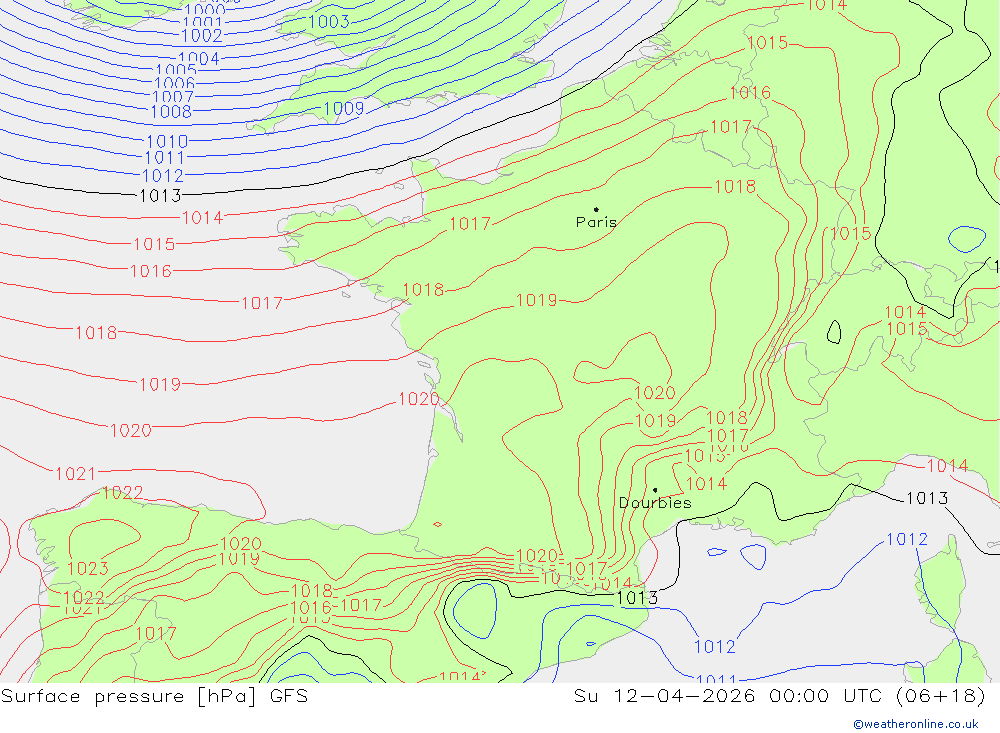
Task: Click the blue 1012 label near Corsica
Action: coord(907,540)
